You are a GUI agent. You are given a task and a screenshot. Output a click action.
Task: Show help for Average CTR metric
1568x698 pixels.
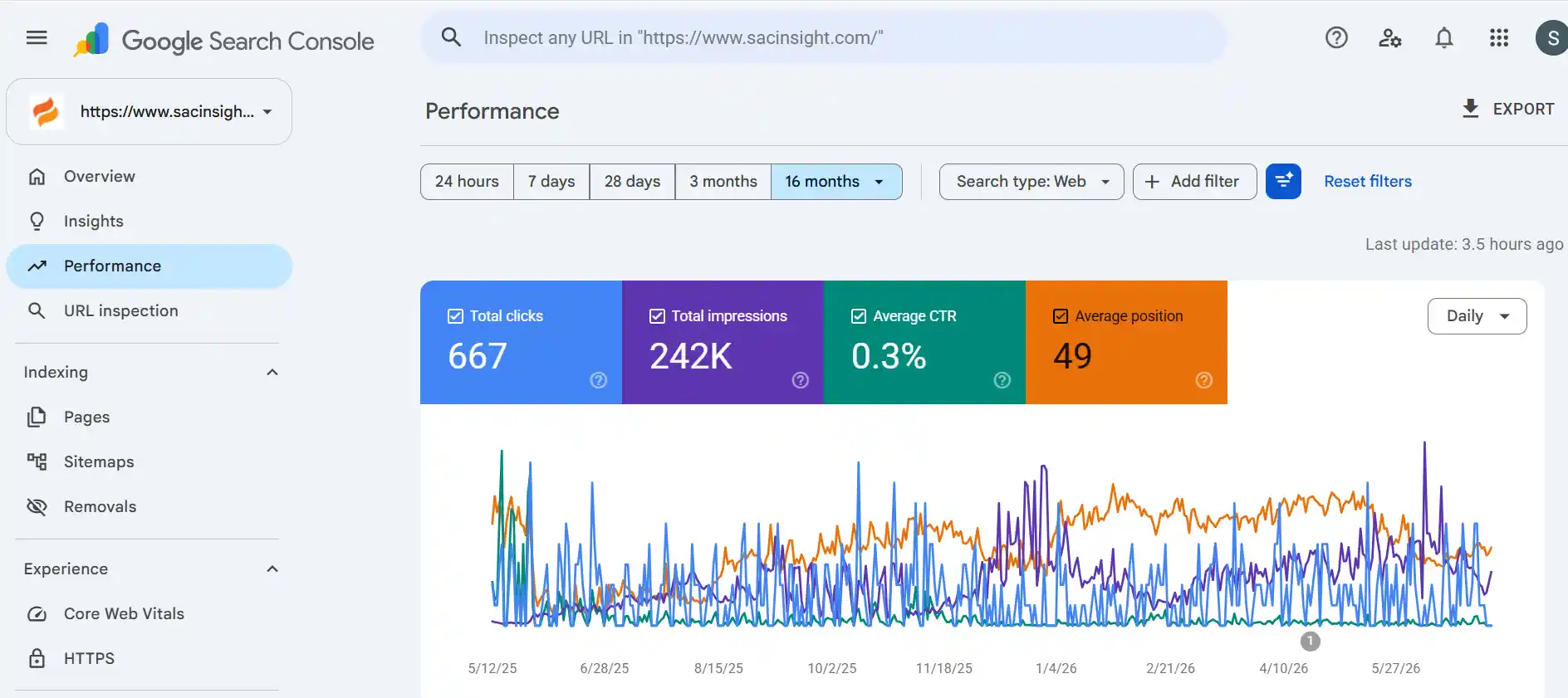[1002, 380]
